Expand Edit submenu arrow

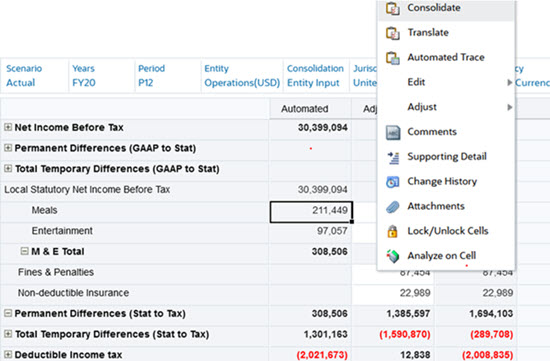(x=510, y=82)
